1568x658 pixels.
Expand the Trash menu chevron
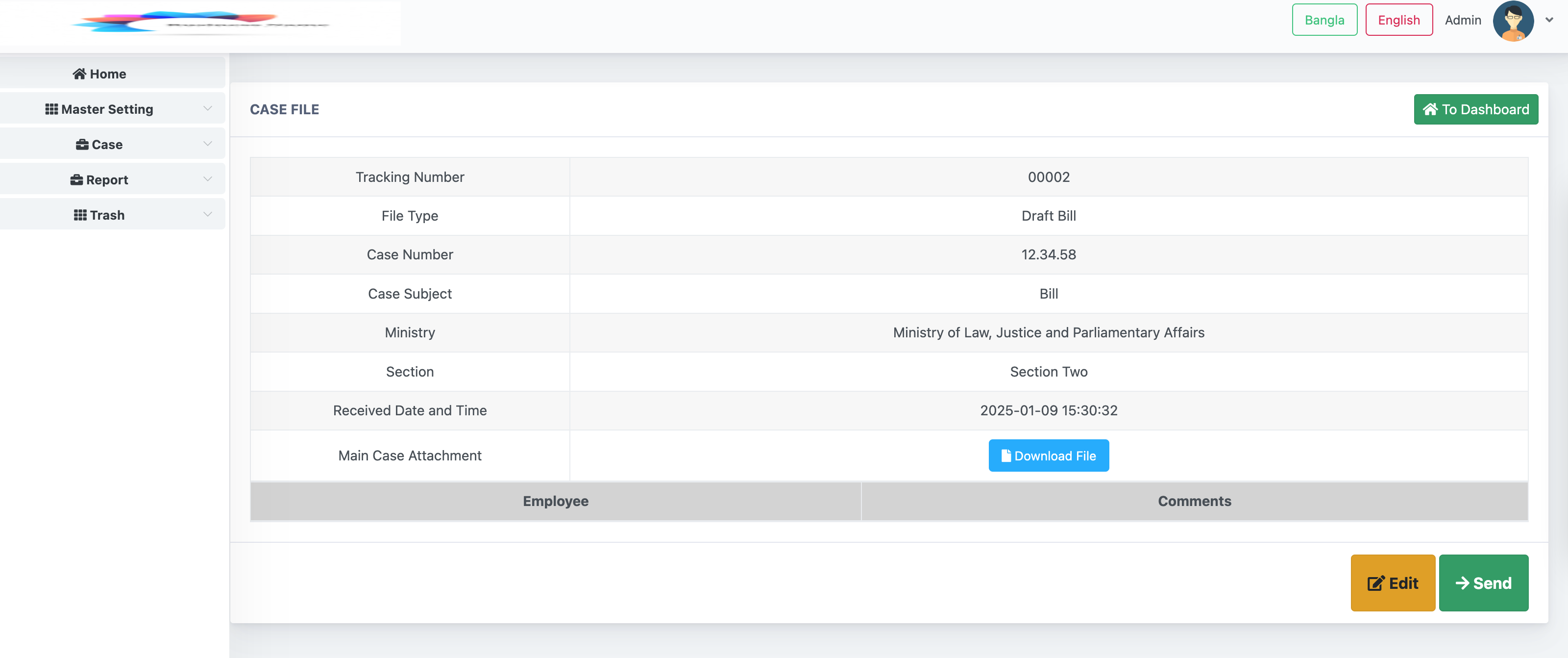click(x=208, y=214)
